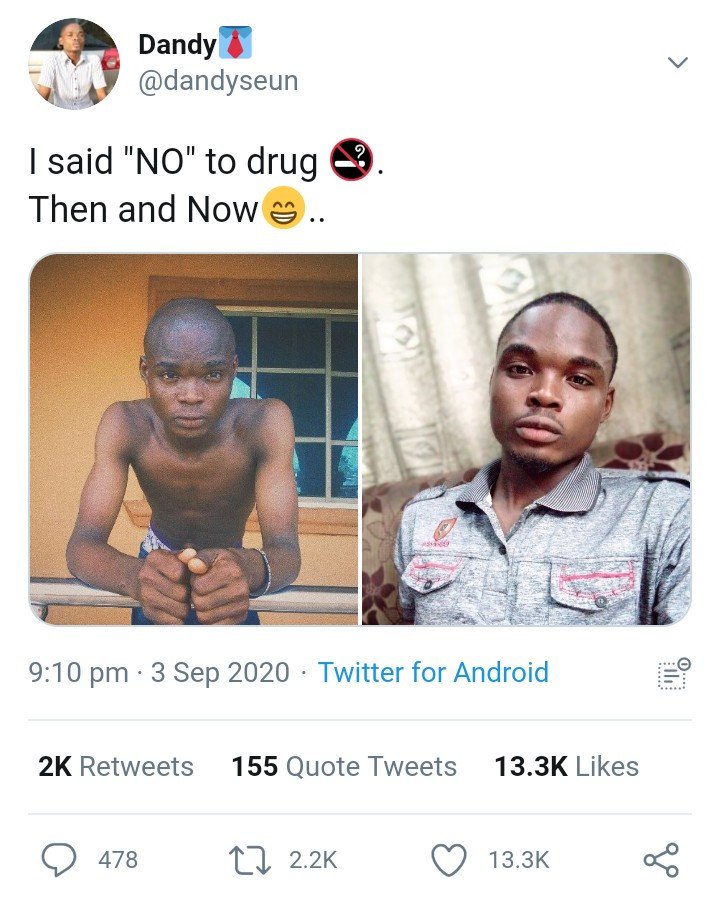Open the right 'now' photo
This screenshot has width=720, height=898.
526,439
